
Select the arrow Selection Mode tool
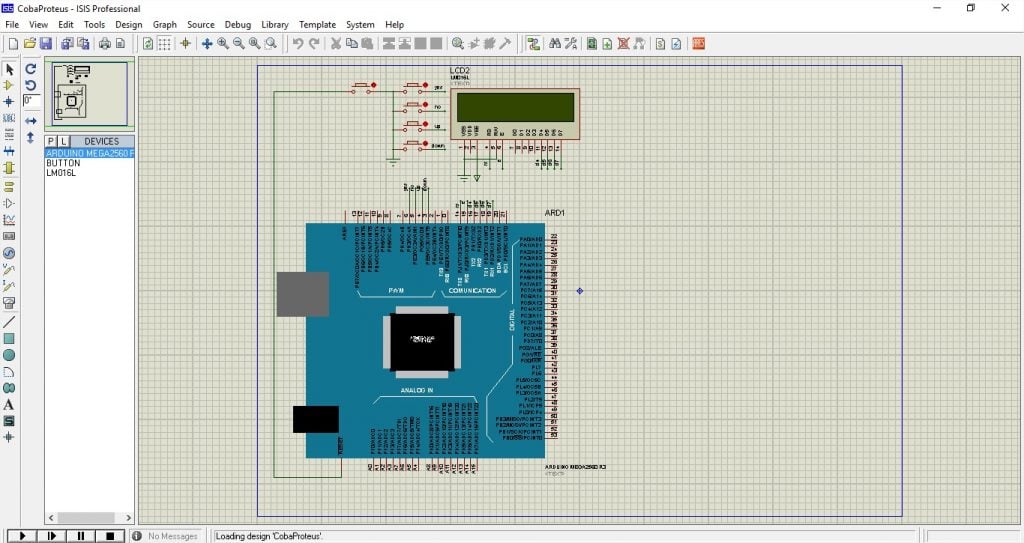(x=9, y=69)
